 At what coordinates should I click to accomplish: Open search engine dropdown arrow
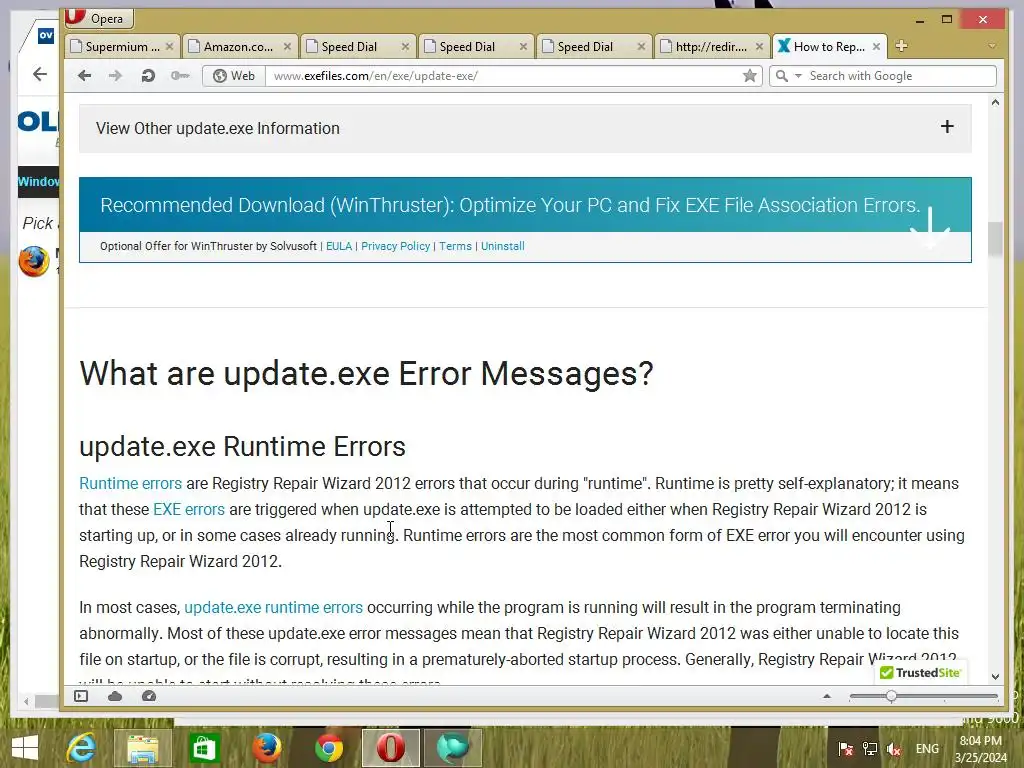[x=798, y=76]
